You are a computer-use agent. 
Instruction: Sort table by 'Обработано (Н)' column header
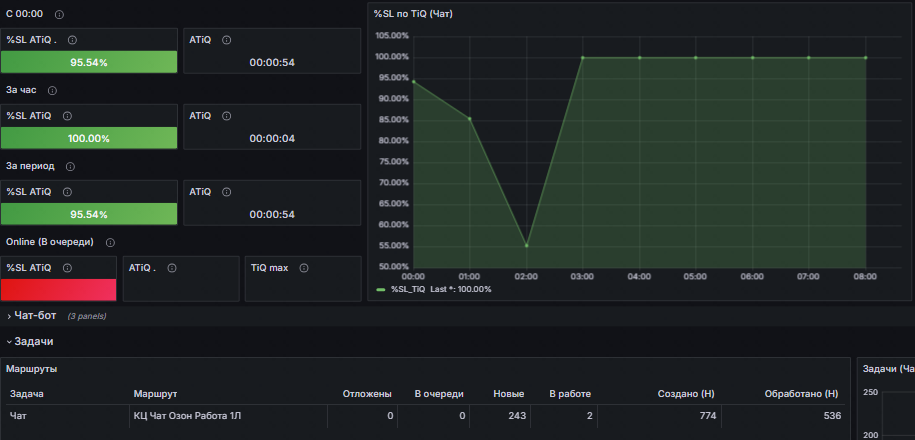801,394
